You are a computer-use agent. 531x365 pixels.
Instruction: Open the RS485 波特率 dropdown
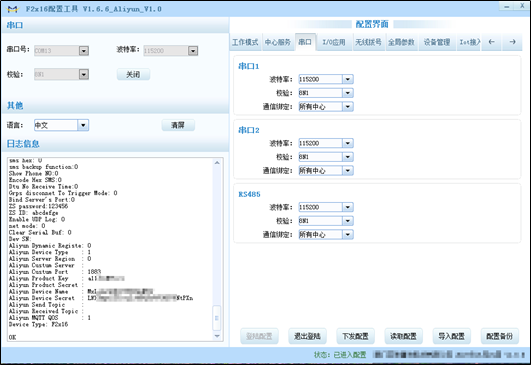pyautogui.click(x=348, y=207)
